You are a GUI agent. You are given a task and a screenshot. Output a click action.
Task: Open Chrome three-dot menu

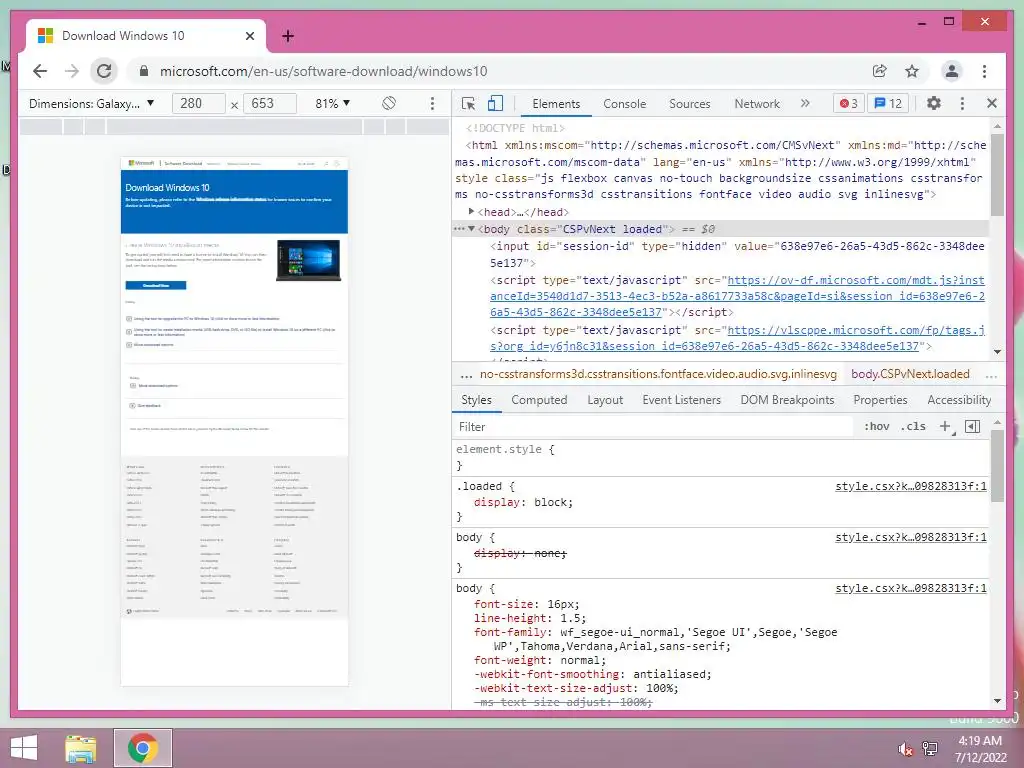984,71
